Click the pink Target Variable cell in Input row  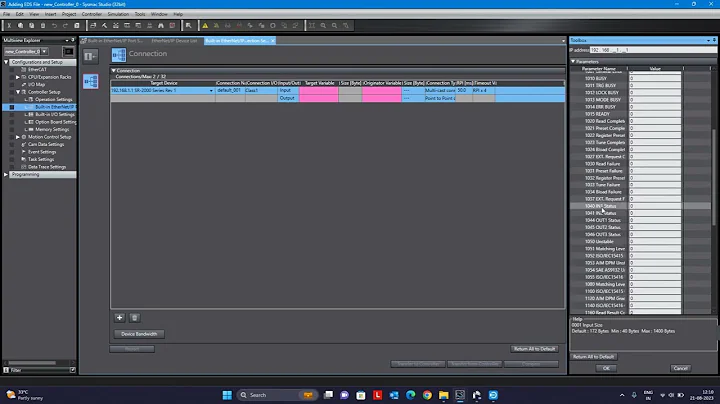(319, 90)
